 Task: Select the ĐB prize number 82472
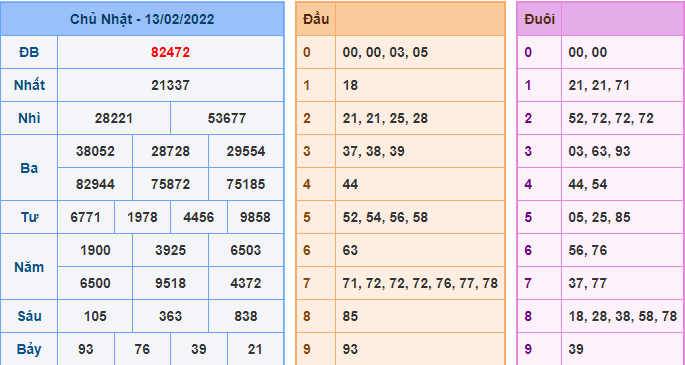[170, 52]
